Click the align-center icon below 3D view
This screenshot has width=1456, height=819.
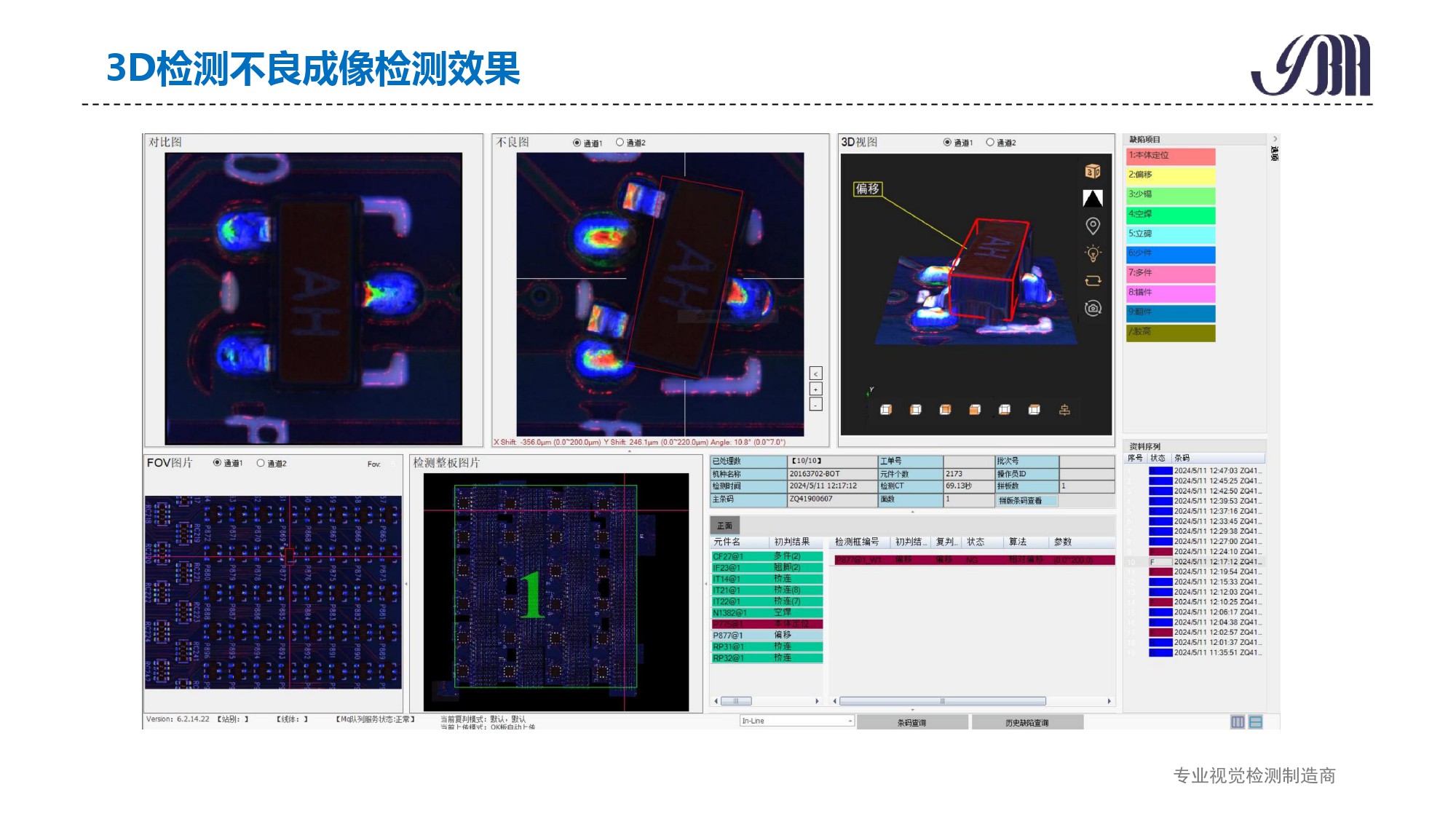point(1064,410)
